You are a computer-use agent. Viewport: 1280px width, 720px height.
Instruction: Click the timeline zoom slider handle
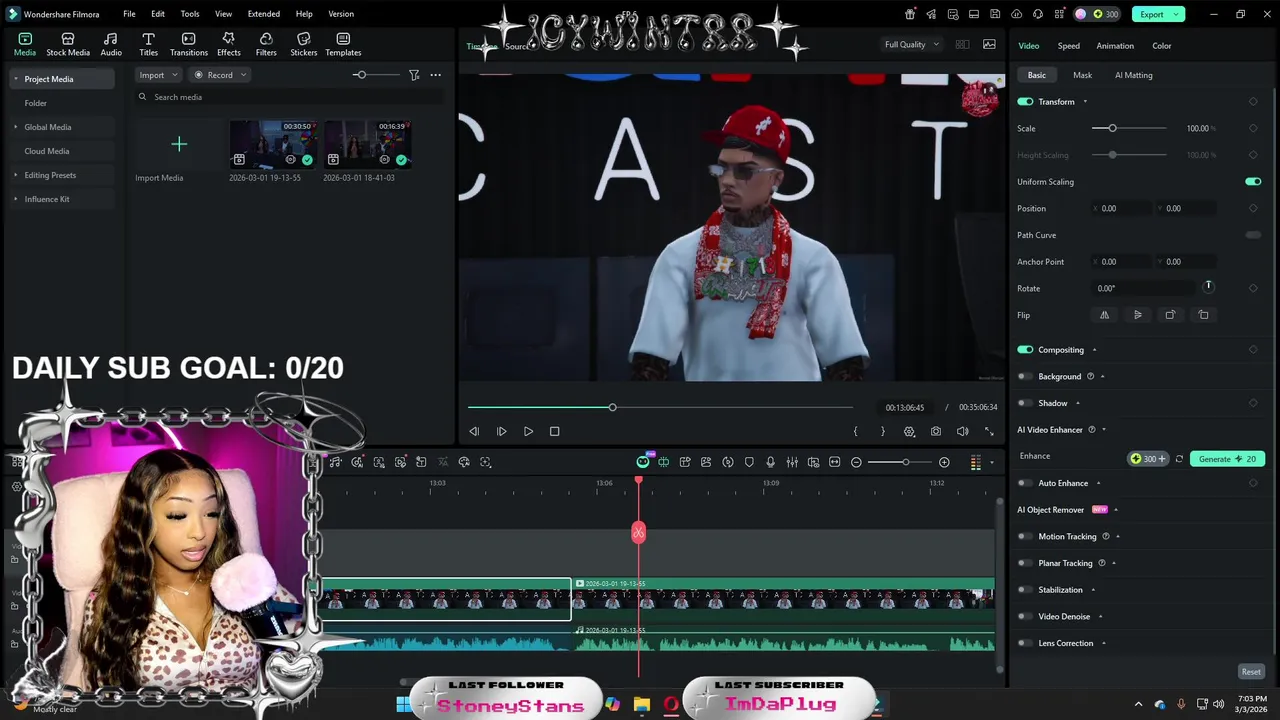click(905, 462)
